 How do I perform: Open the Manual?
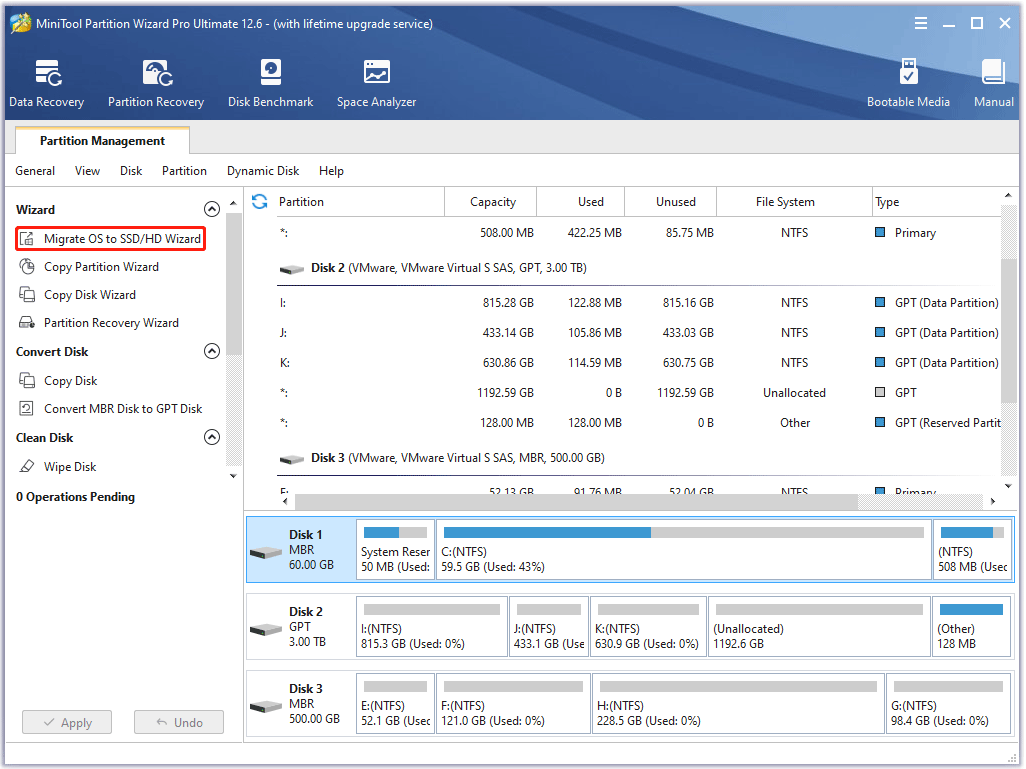click(993, 83)
